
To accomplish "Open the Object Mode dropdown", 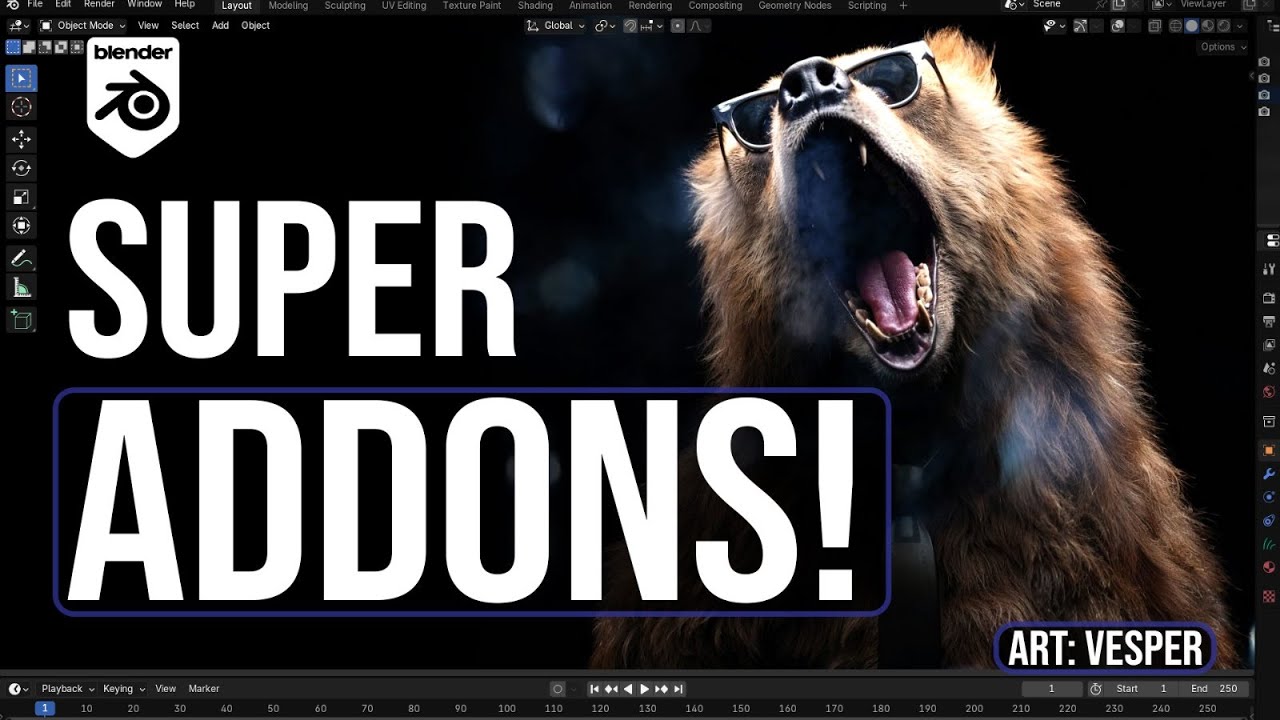I will pyautogui.click(x=83, y=26).
